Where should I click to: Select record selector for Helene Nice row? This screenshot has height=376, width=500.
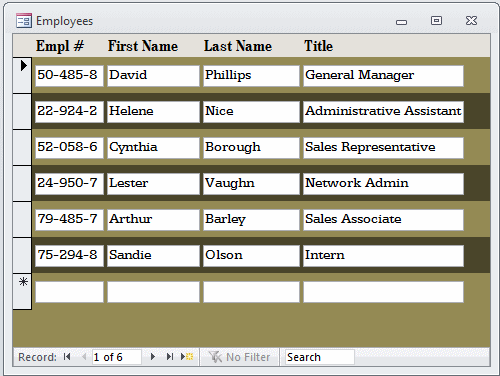click(x=22, y=111)
